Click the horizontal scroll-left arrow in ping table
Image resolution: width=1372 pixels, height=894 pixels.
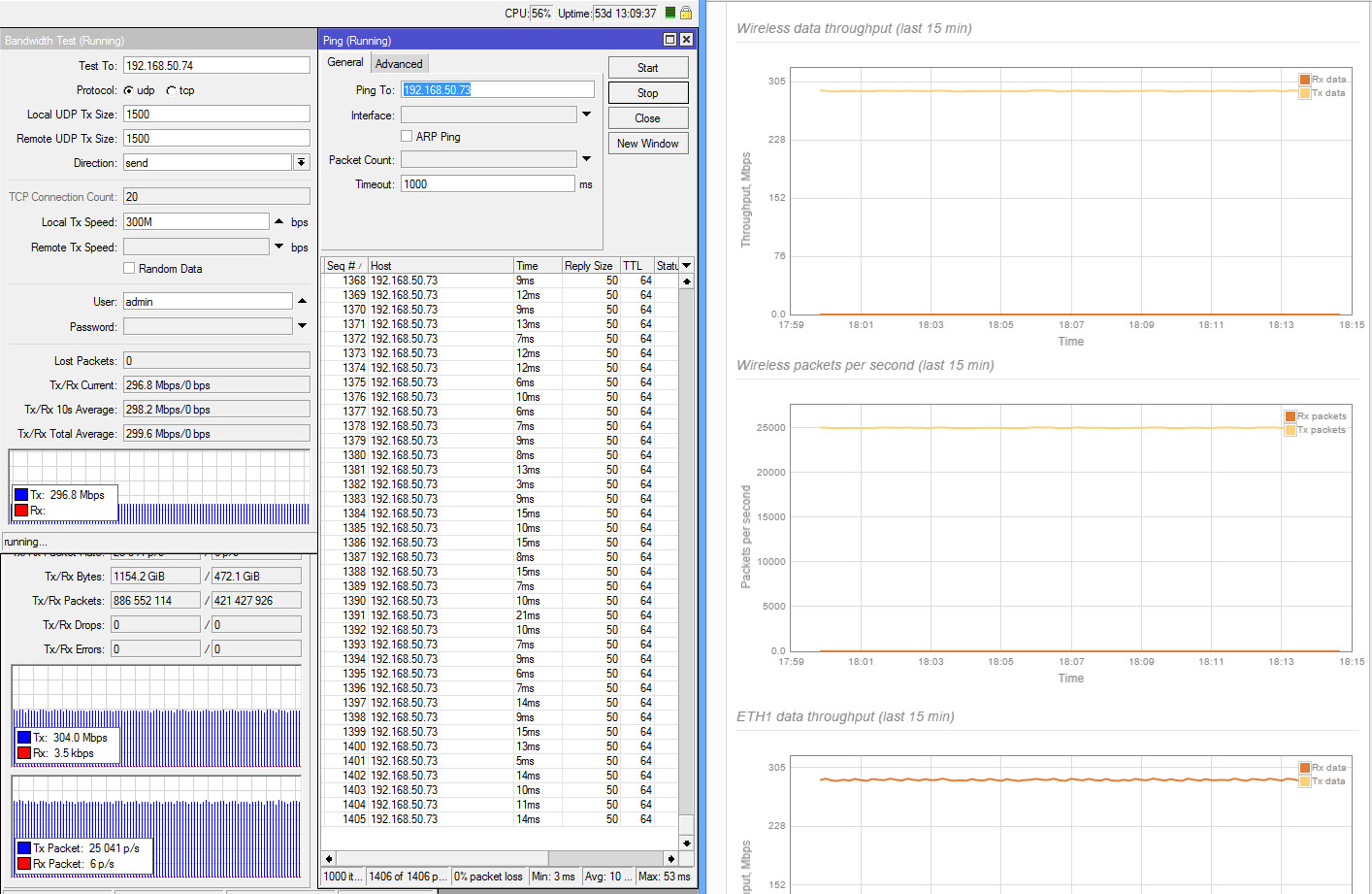(329, 858)
